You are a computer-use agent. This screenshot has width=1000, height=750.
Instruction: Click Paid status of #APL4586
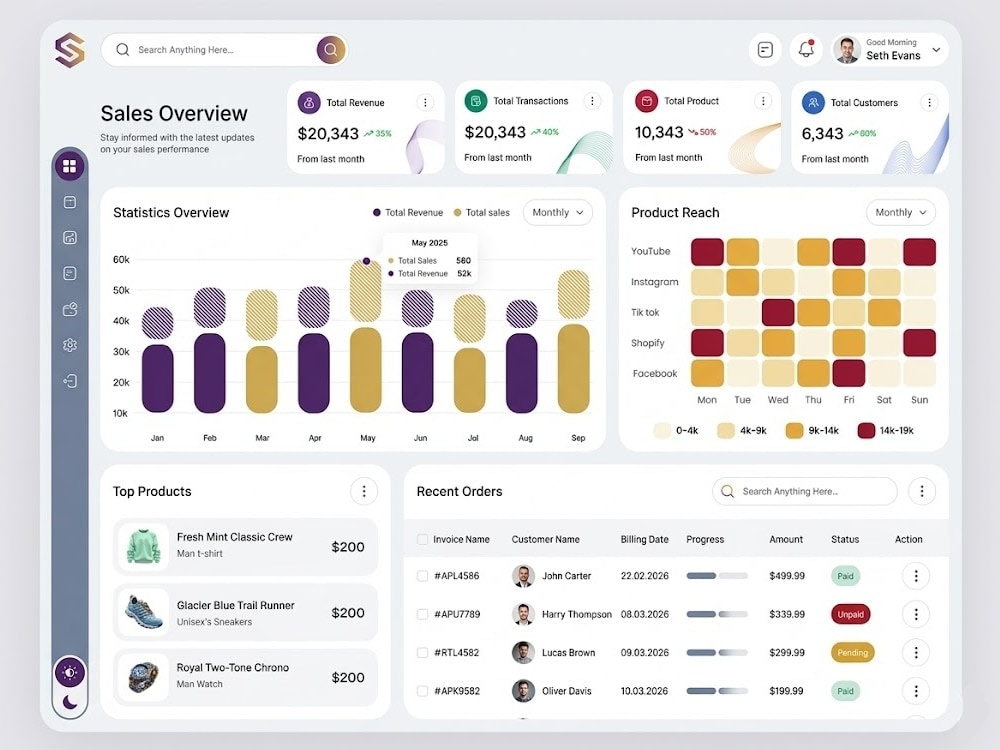point(846,576)
